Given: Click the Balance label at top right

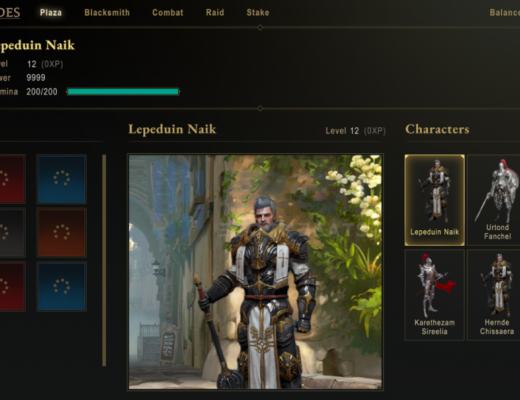Looking at the screenshot, I should coord(504,13).
